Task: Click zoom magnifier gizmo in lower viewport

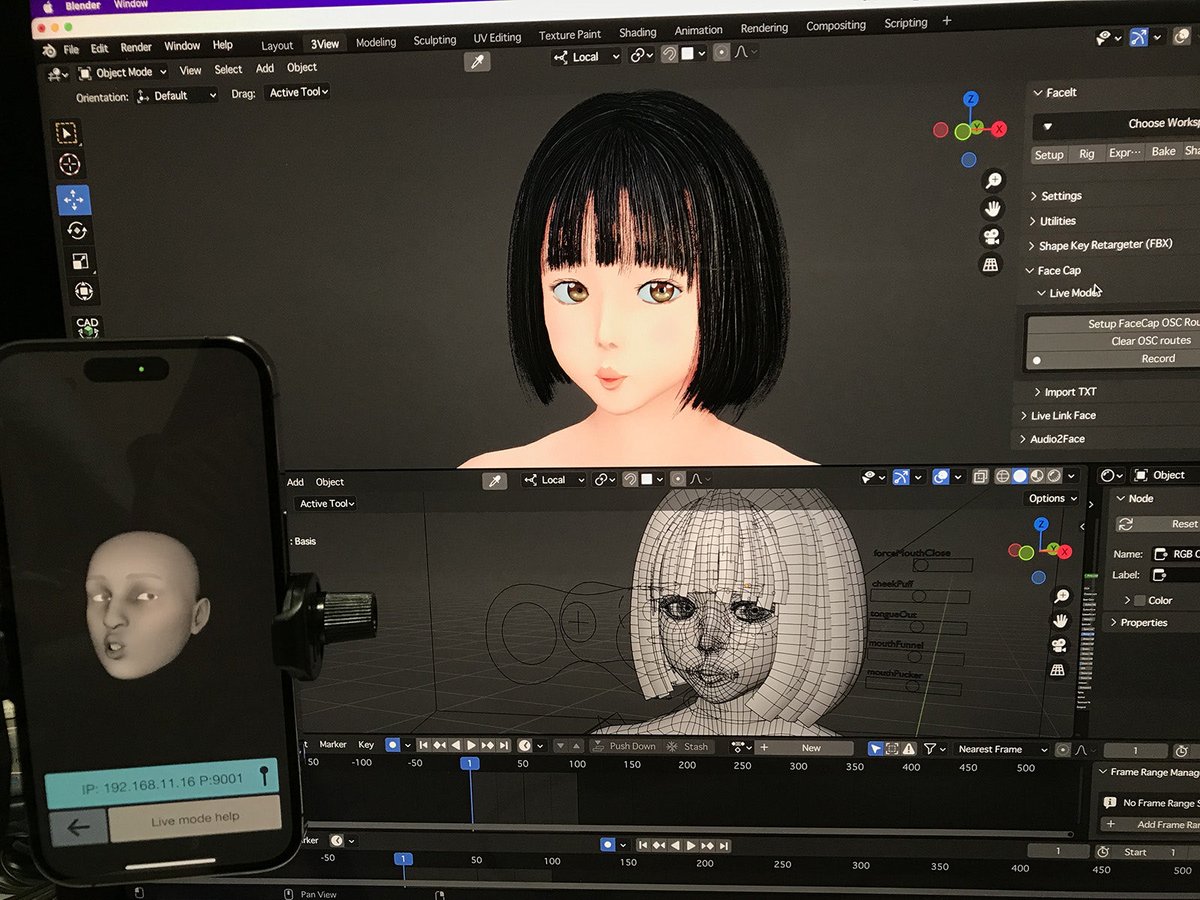Action: (1061, 596)
